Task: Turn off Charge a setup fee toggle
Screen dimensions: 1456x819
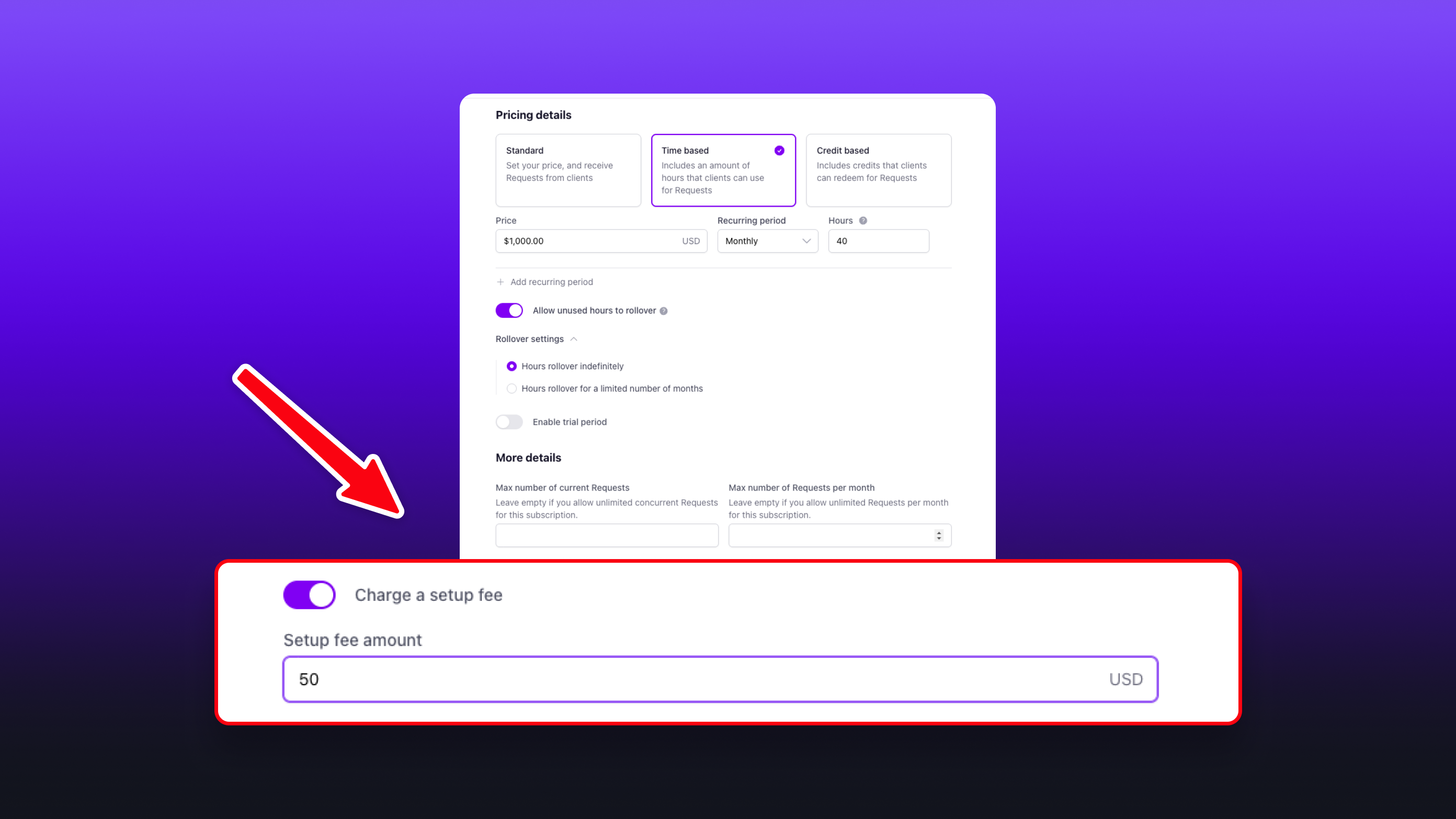Action: tap(309, 595)
